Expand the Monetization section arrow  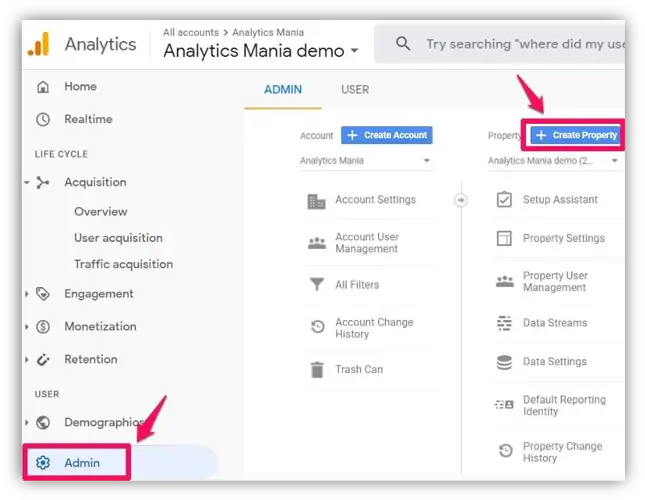[27, 327]
